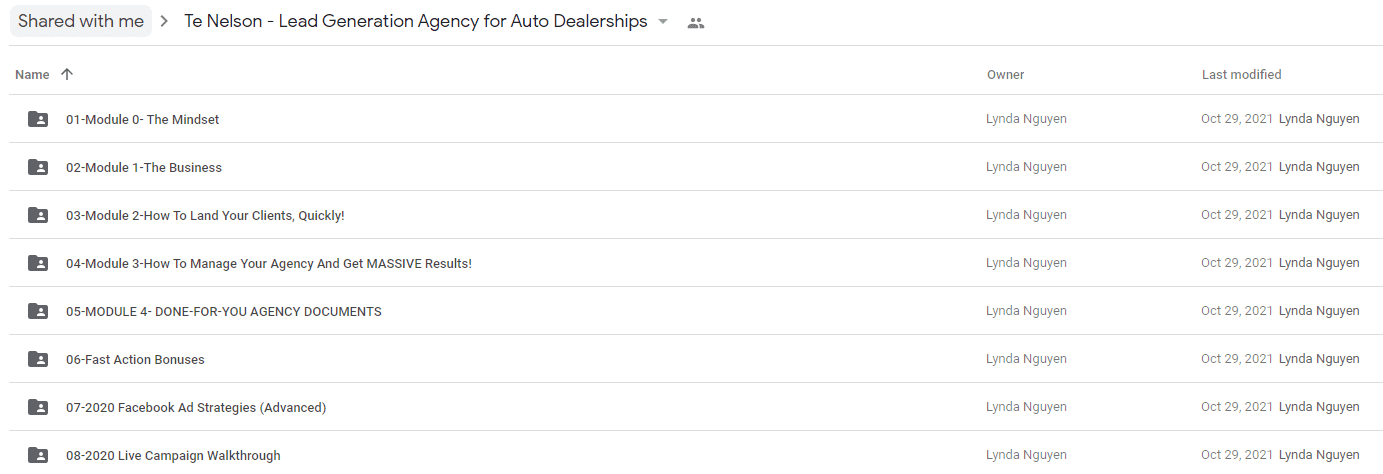Image resolution: width=1383 pixels, height=474 pixels.
Task: Click the breadcrumb chevron separator
Action: click(x=165, y=22)
